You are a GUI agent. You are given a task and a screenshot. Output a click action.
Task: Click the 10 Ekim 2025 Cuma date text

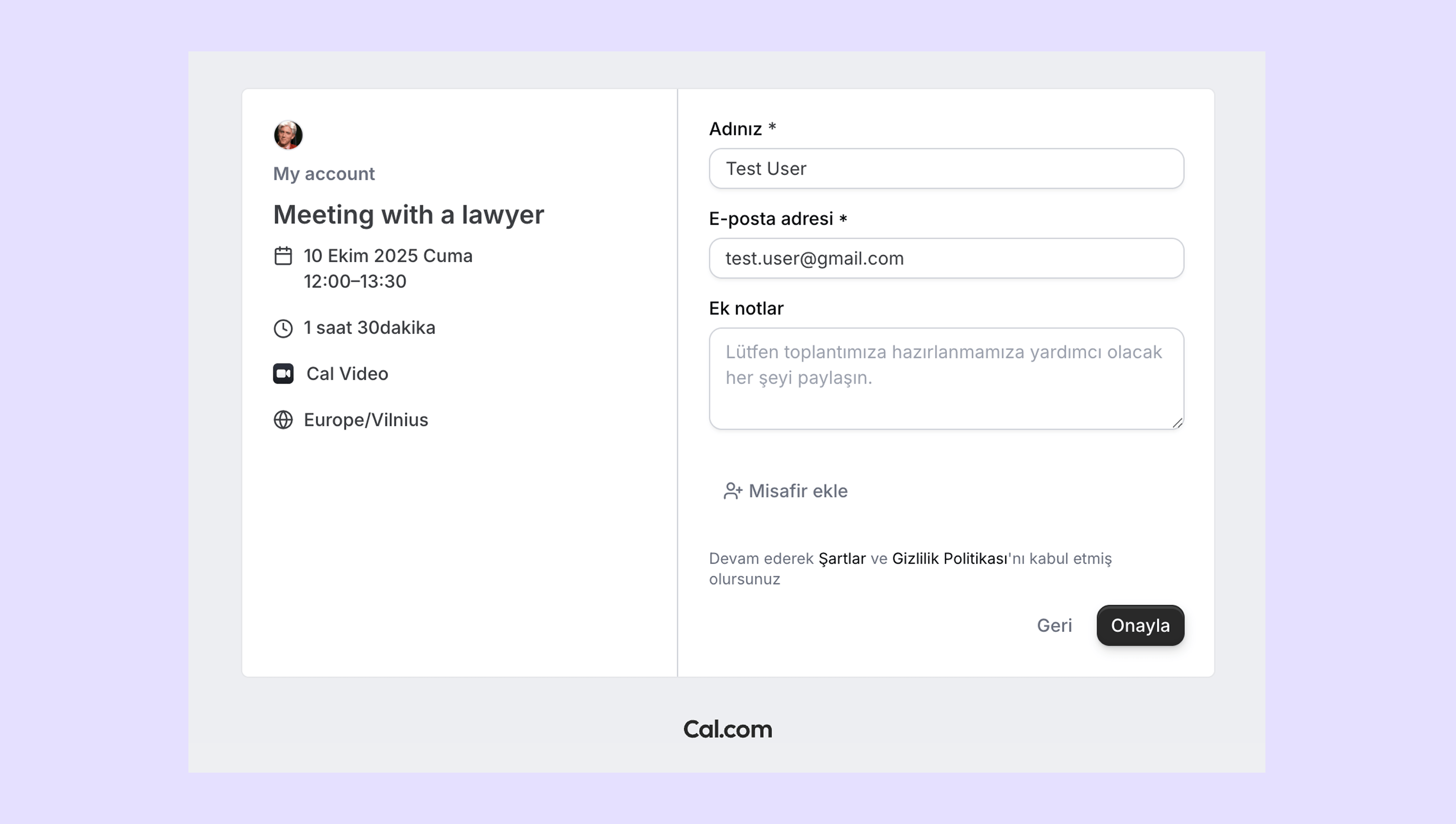388,256
